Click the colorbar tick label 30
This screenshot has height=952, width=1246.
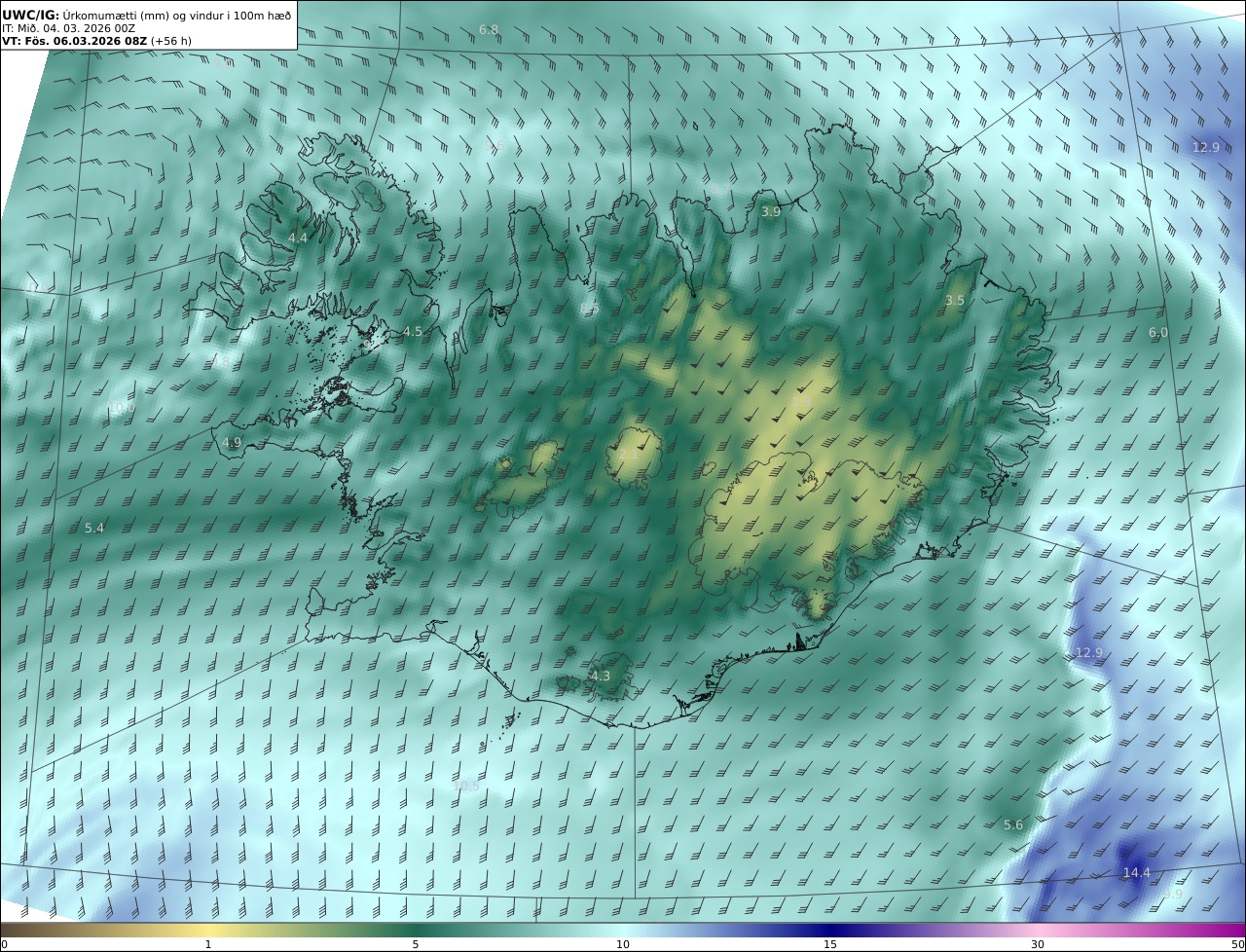1038,944
